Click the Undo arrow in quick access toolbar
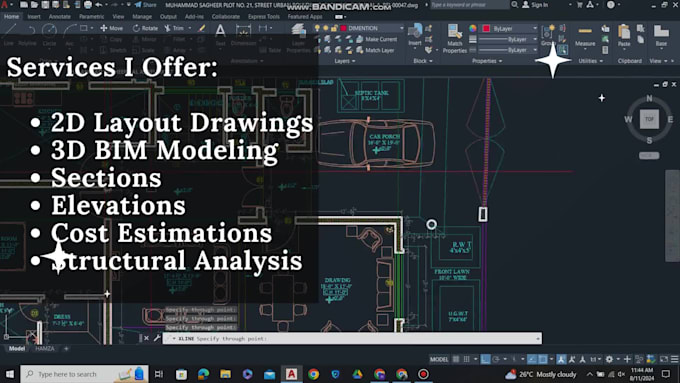This screenshot has width=680, height=383. coord(99,5)
